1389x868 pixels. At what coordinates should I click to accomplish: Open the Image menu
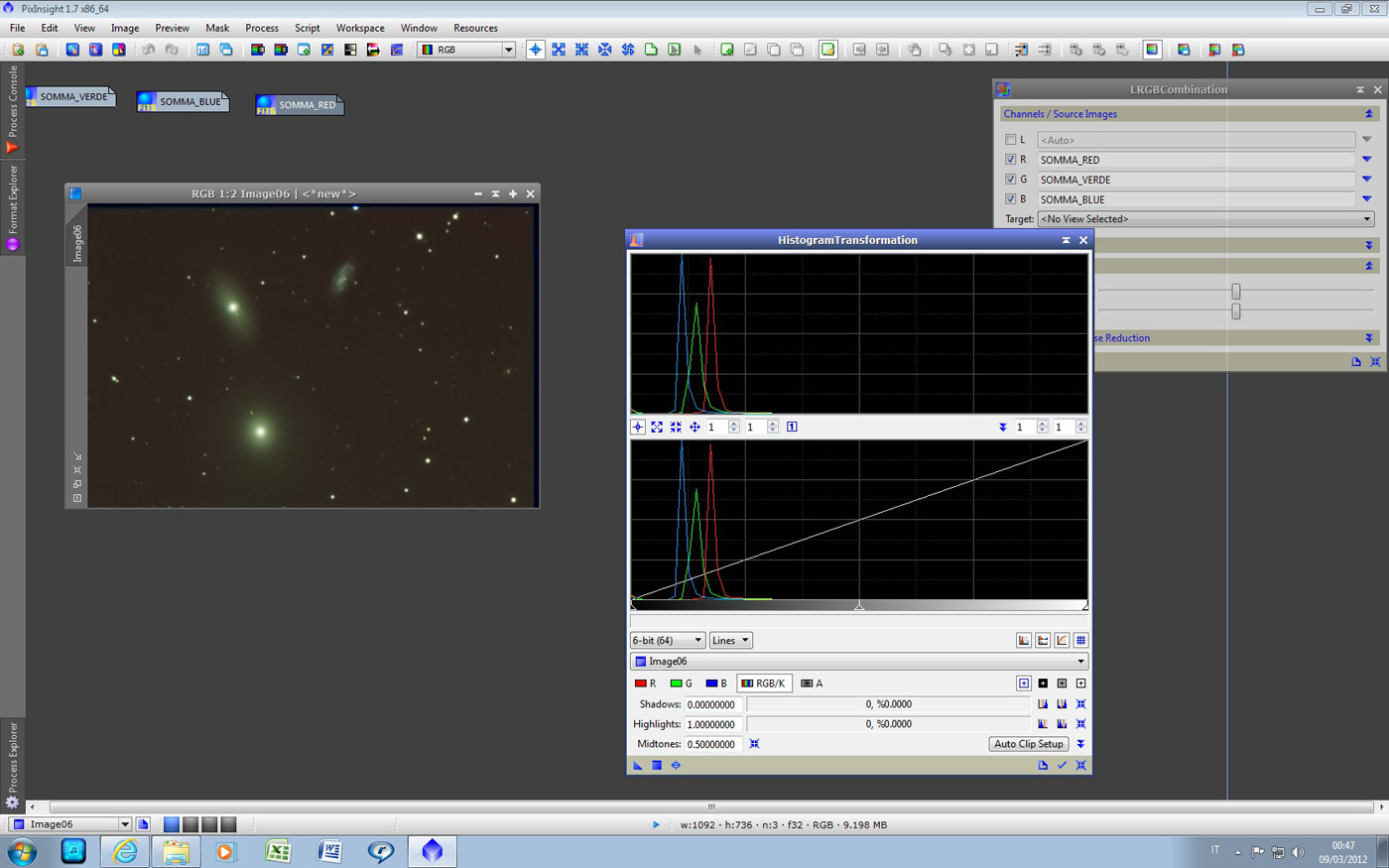click(x=125, y=28)
